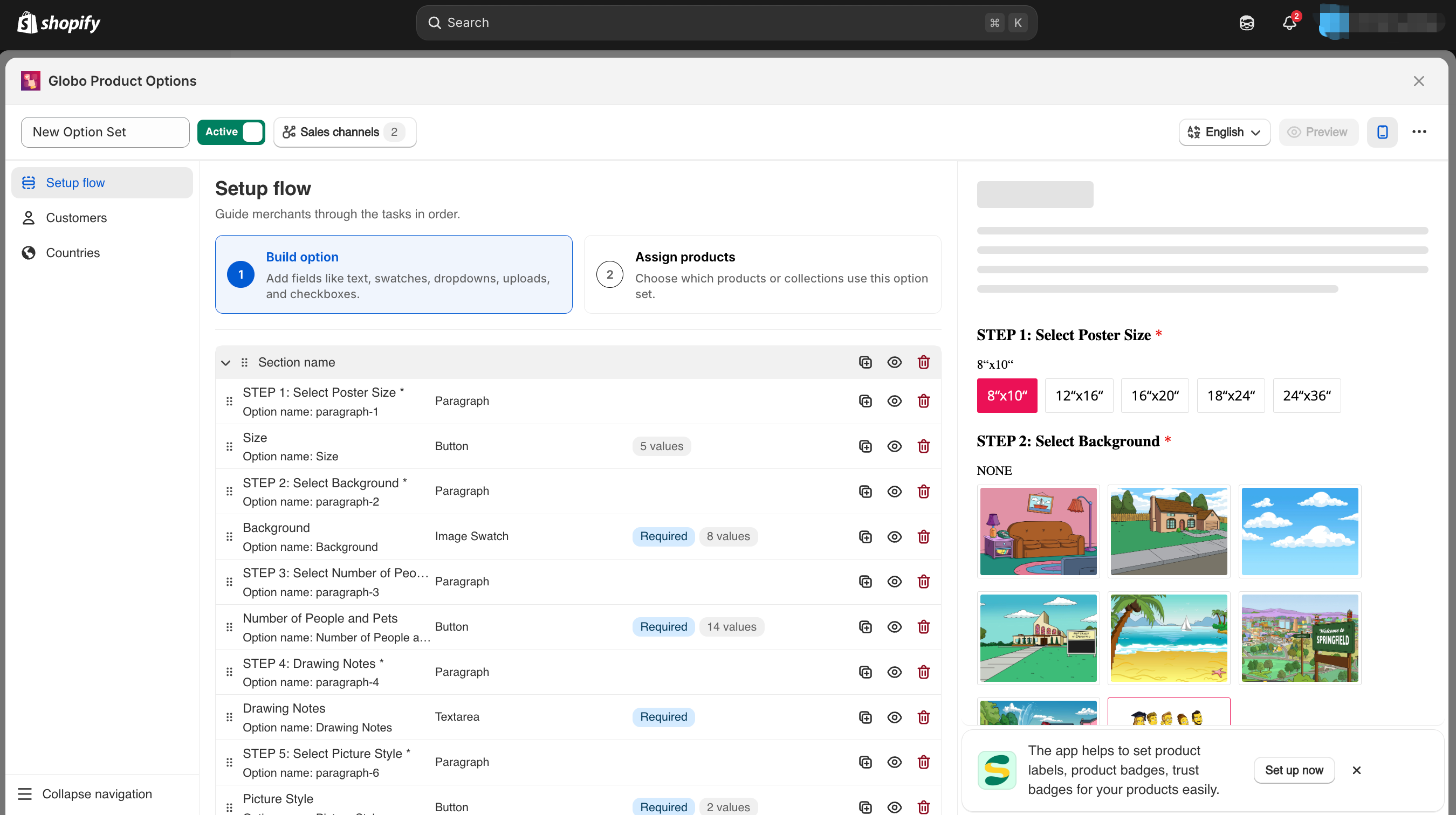The image size is (1456, 815).
Task: Duplicate STEP 5: Select Picture Style paragraph
Action: click(x=865, y=762)
